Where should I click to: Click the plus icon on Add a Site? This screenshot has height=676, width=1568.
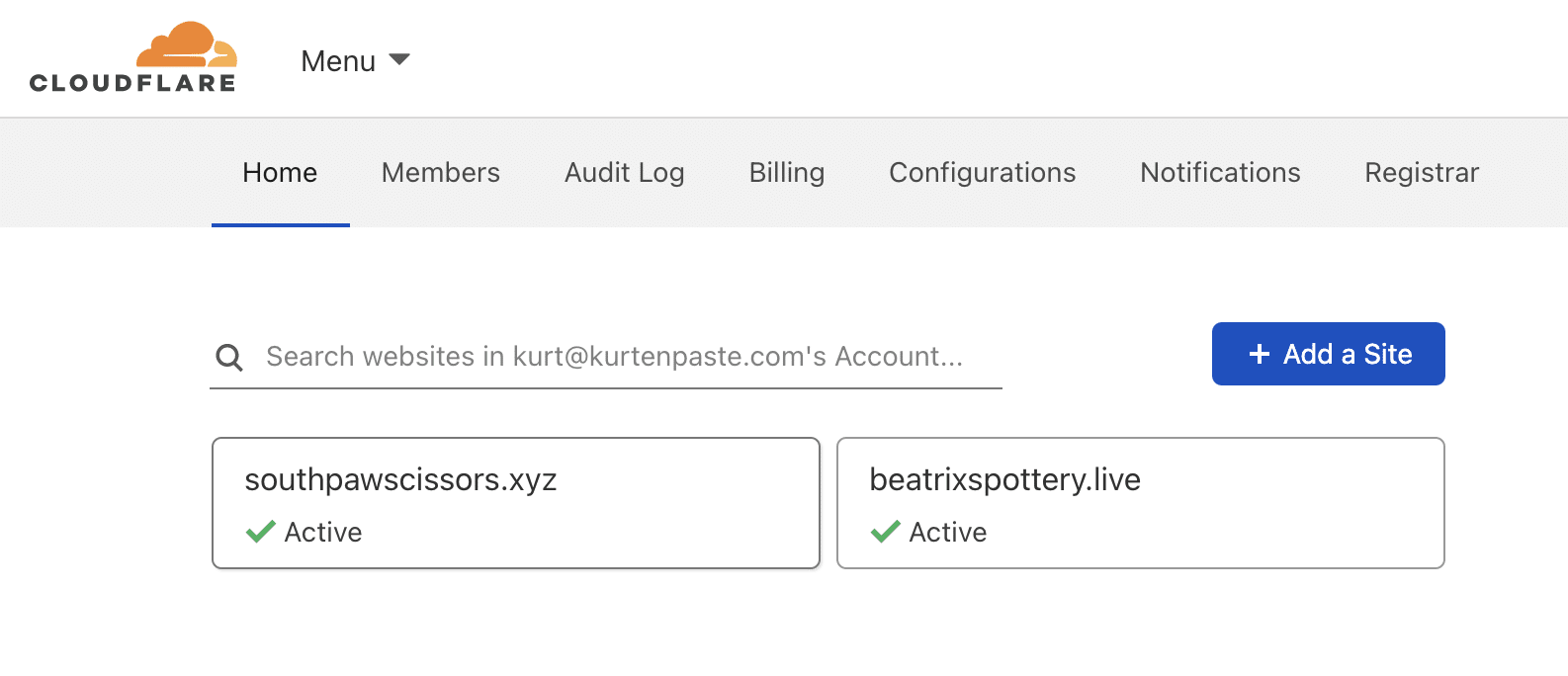coord(1259,354)
